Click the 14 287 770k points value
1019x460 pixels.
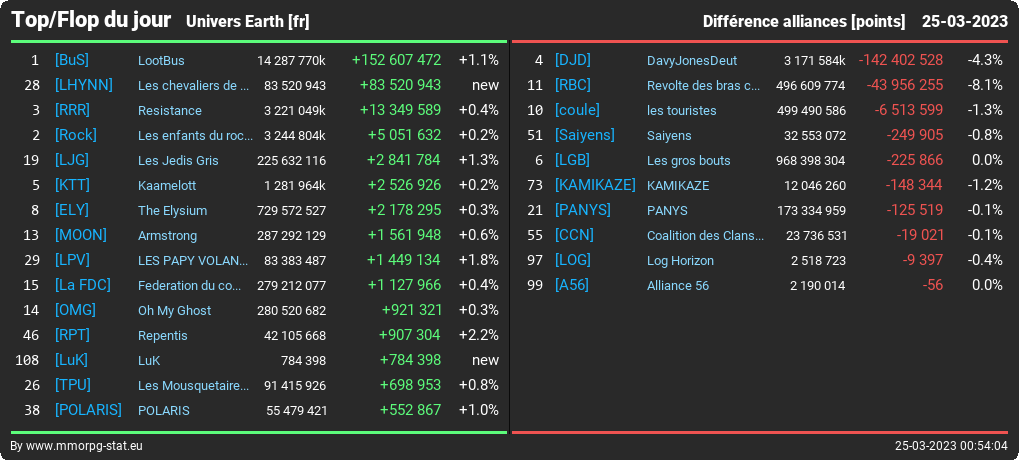[x=291, y=60]
